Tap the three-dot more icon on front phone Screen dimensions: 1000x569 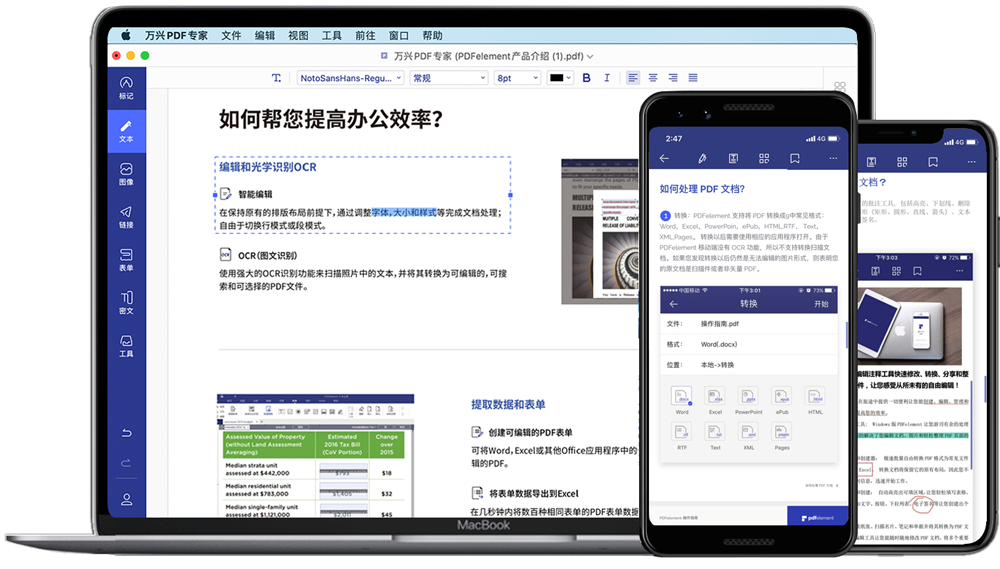(833, 158)
